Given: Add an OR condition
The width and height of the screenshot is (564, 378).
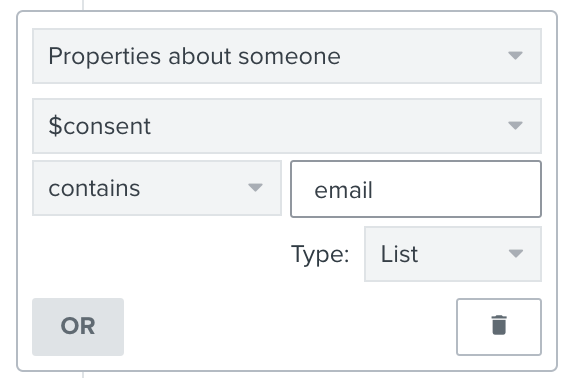Looking at the screenshot, I should point(78,327).
